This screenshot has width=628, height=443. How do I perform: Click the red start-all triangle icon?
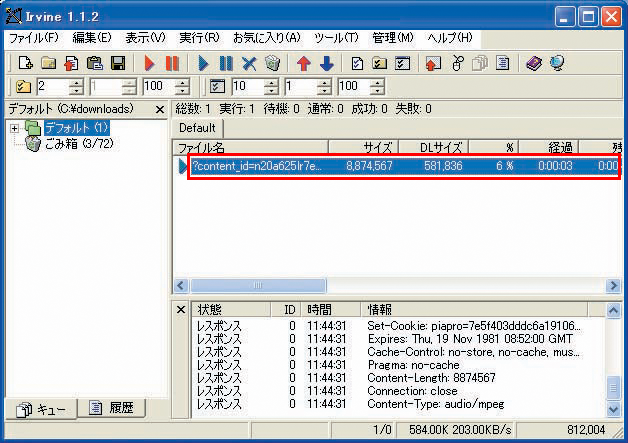(x=149, y=63)
